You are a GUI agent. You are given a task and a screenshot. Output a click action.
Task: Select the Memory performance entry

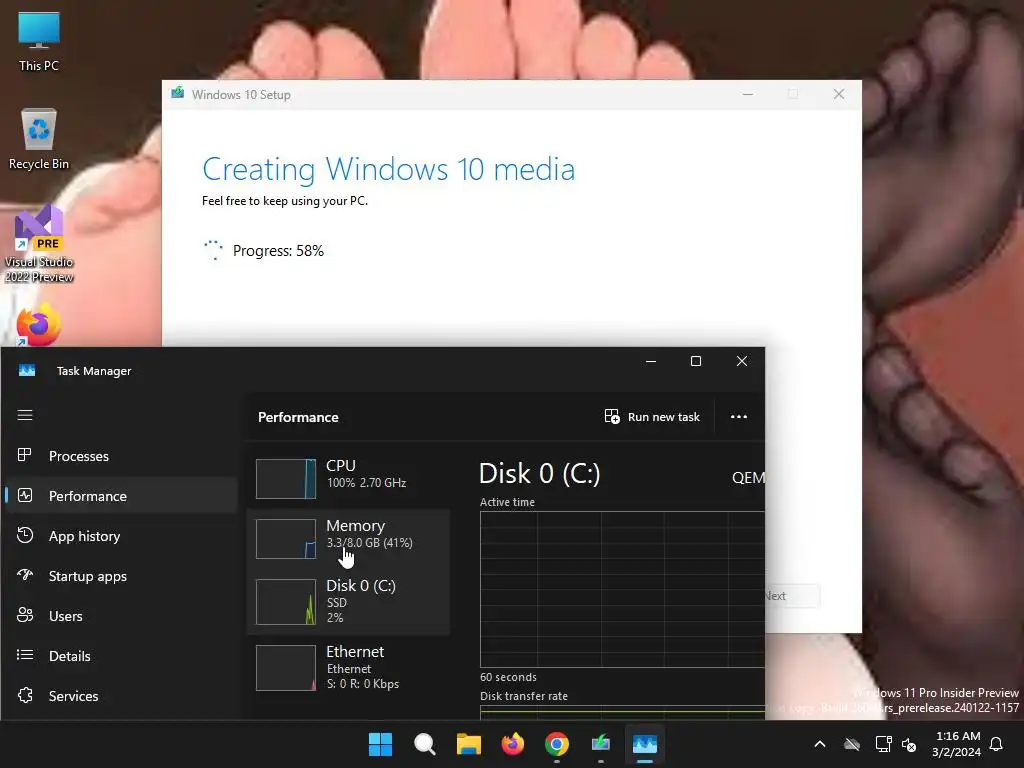click(x=349, y=538)
